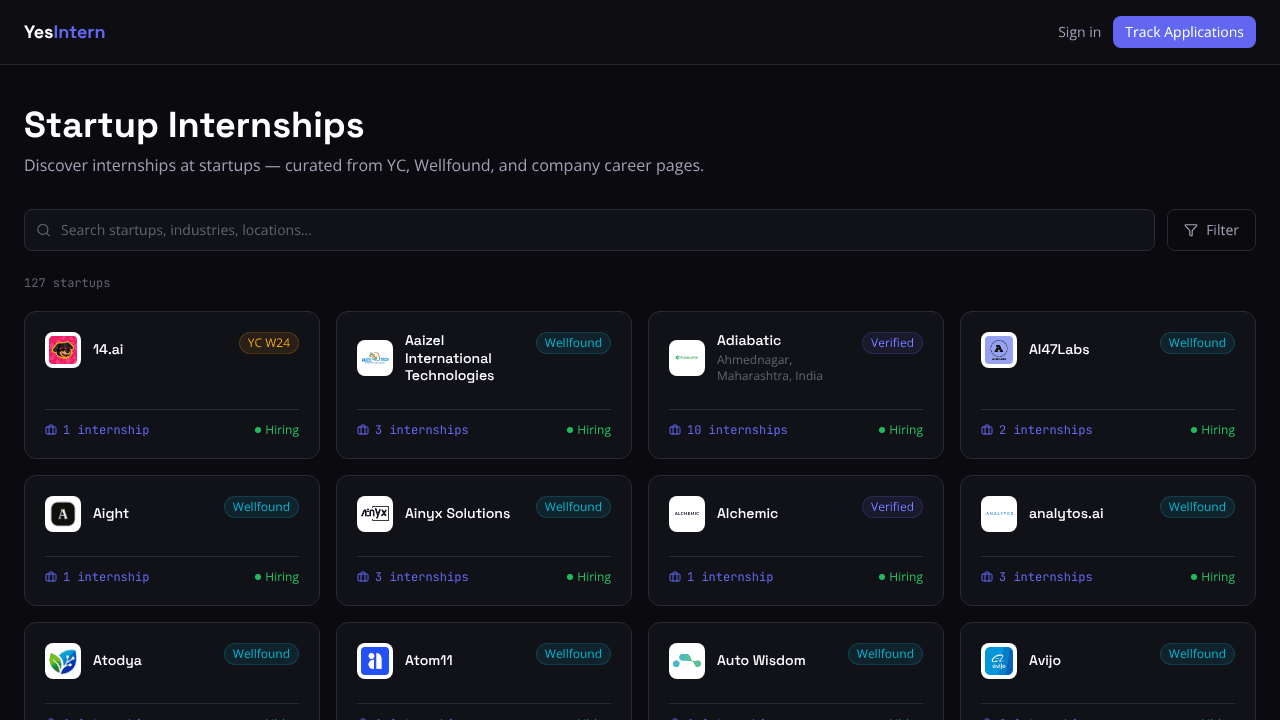The image size is (1280, 720).
Task: Click Verified badge on Alchemic card
Action: click(x=892, y=507)
